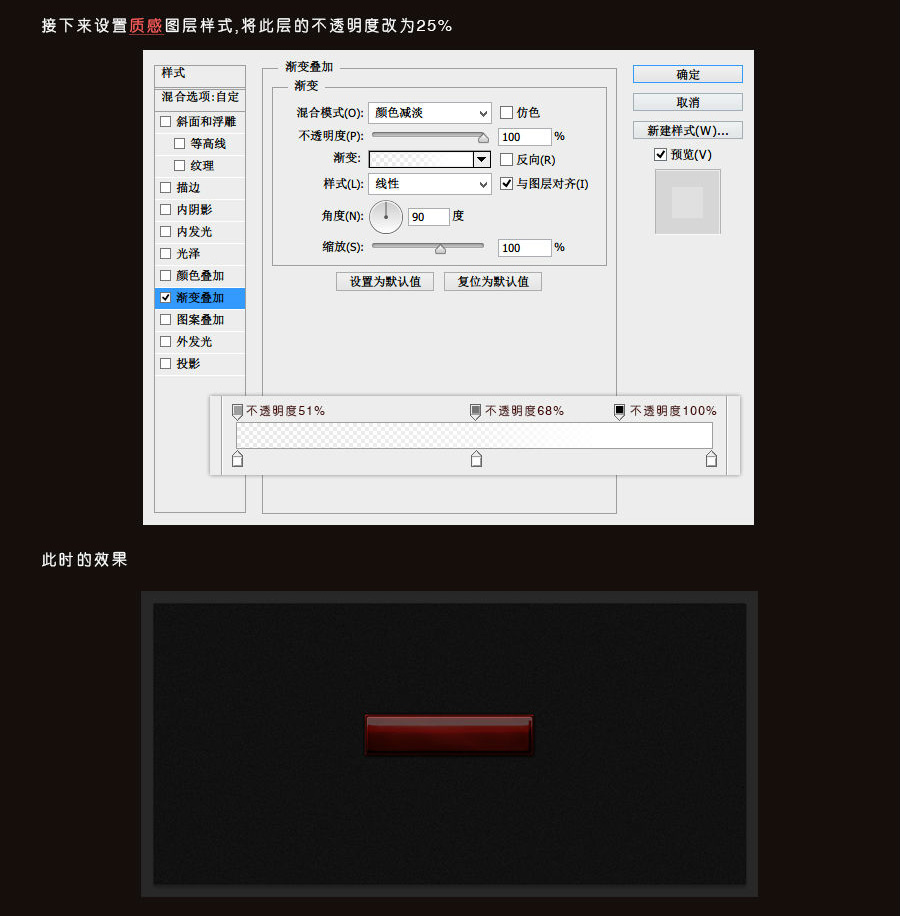Image resolution: width=900 pixels, height=916 pixels.
Task: Click the 取消 button
Action: pos(687,102)
